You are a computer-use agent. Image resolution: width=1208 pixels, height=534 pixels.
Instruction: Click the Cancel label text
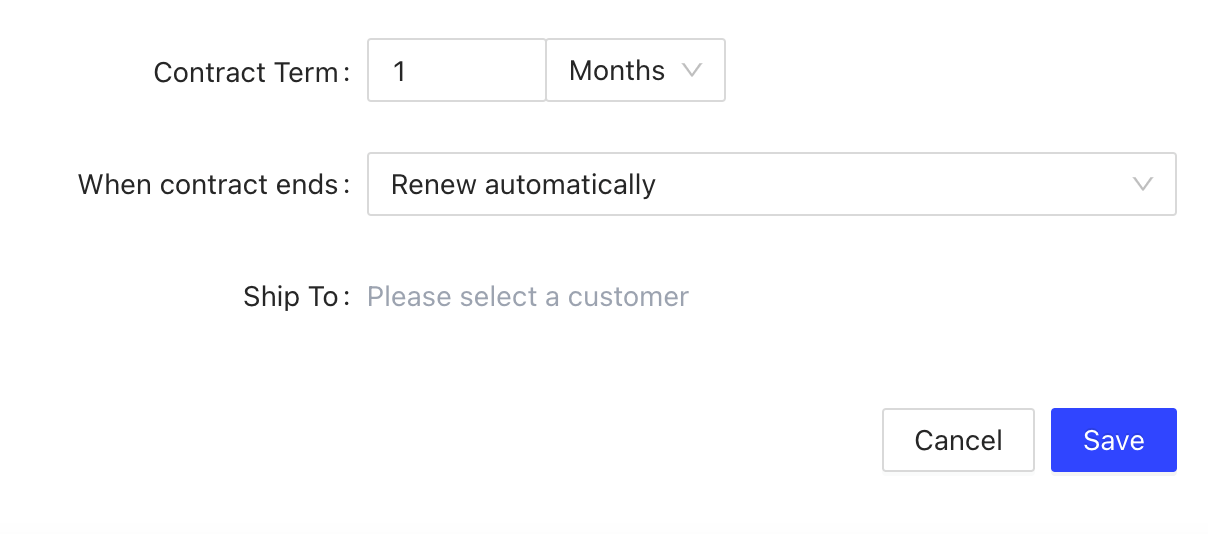tap(958, 441)
